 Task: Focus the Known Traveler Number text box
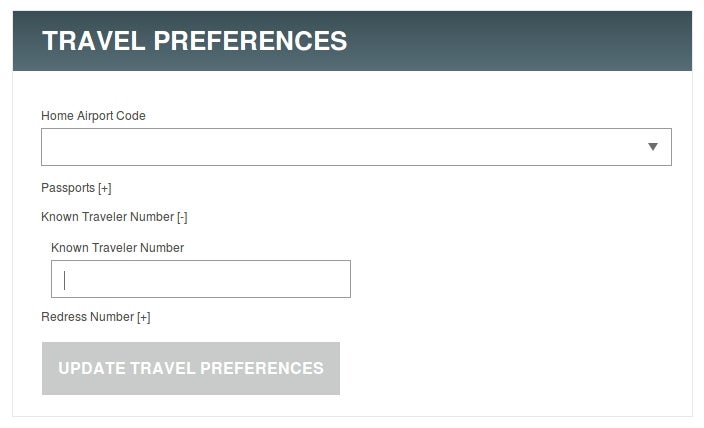tap(201, 279)
